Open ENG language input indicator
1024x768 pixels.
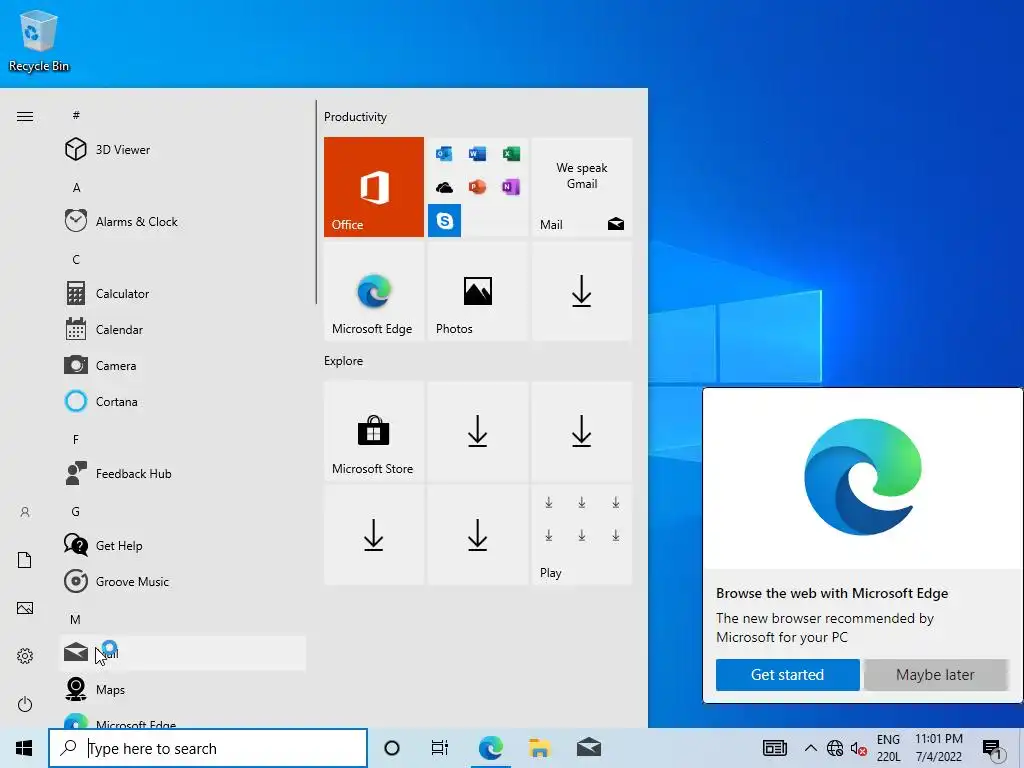click(x=888, y=748)
